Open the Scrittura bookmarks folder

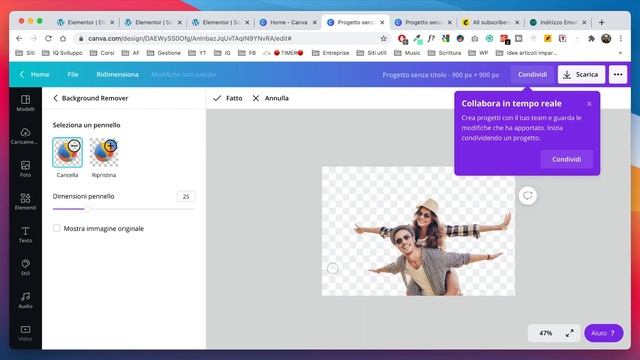coord(444,53)
